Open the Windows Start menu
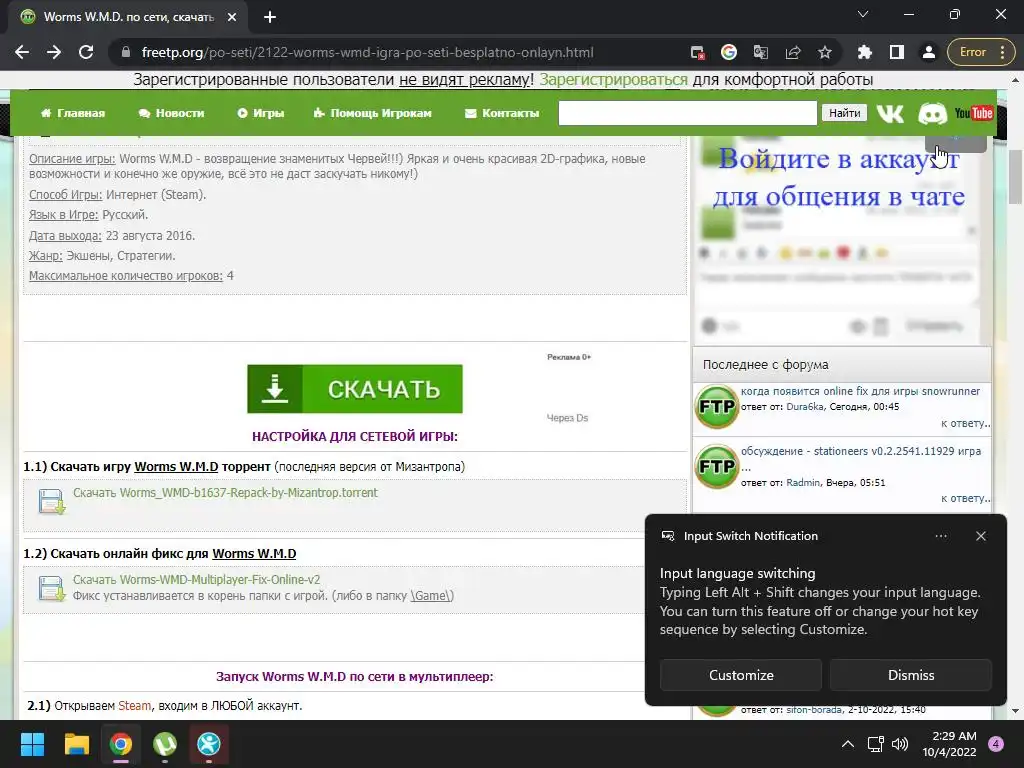This screenshot has width=1024, height=768. point(32,744)
